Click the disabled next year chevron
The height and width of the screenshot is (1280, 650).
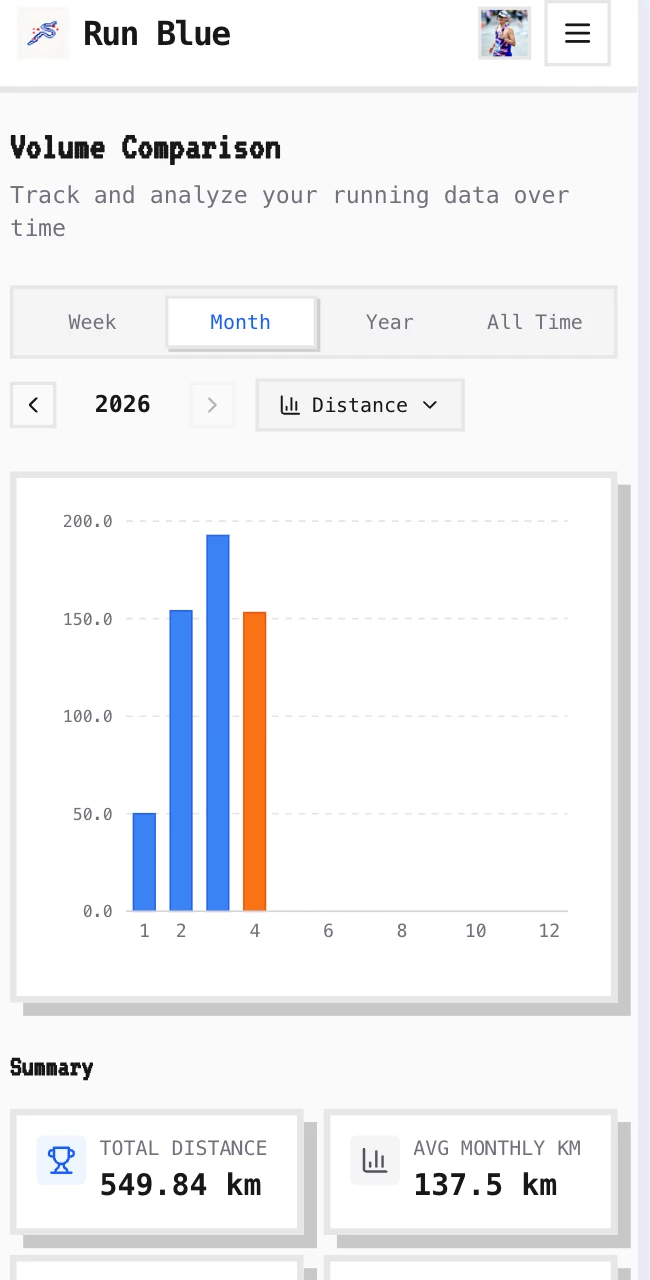point(212,405)
